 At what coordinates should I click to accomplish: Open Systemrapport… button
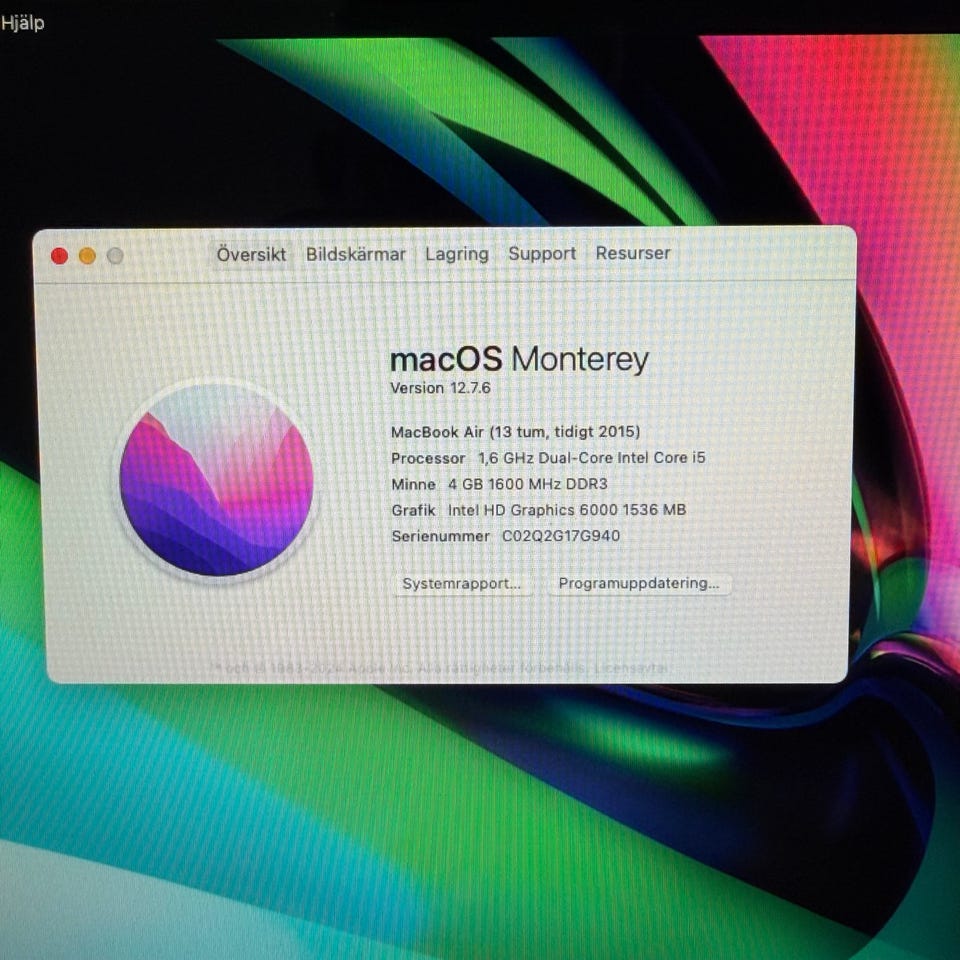coord(462,583)
